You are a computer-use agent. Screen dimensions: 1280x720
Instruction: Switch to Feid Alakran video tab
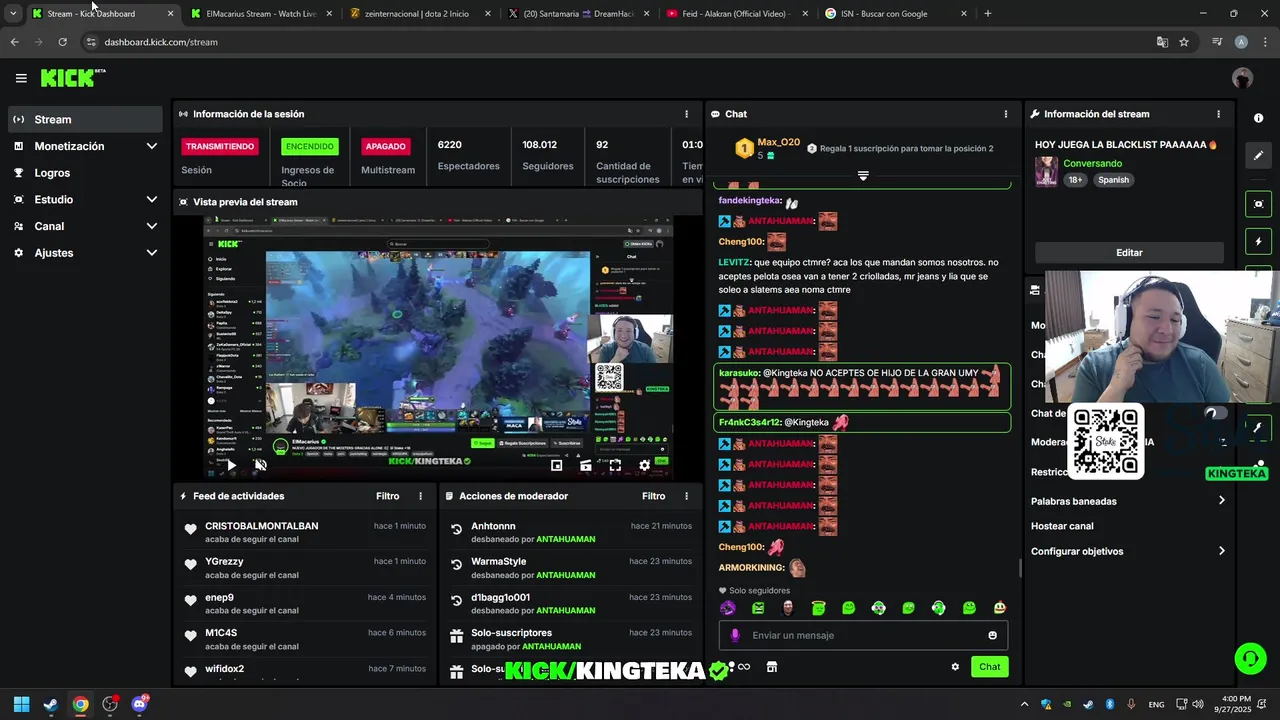click(x=736, y=14)
